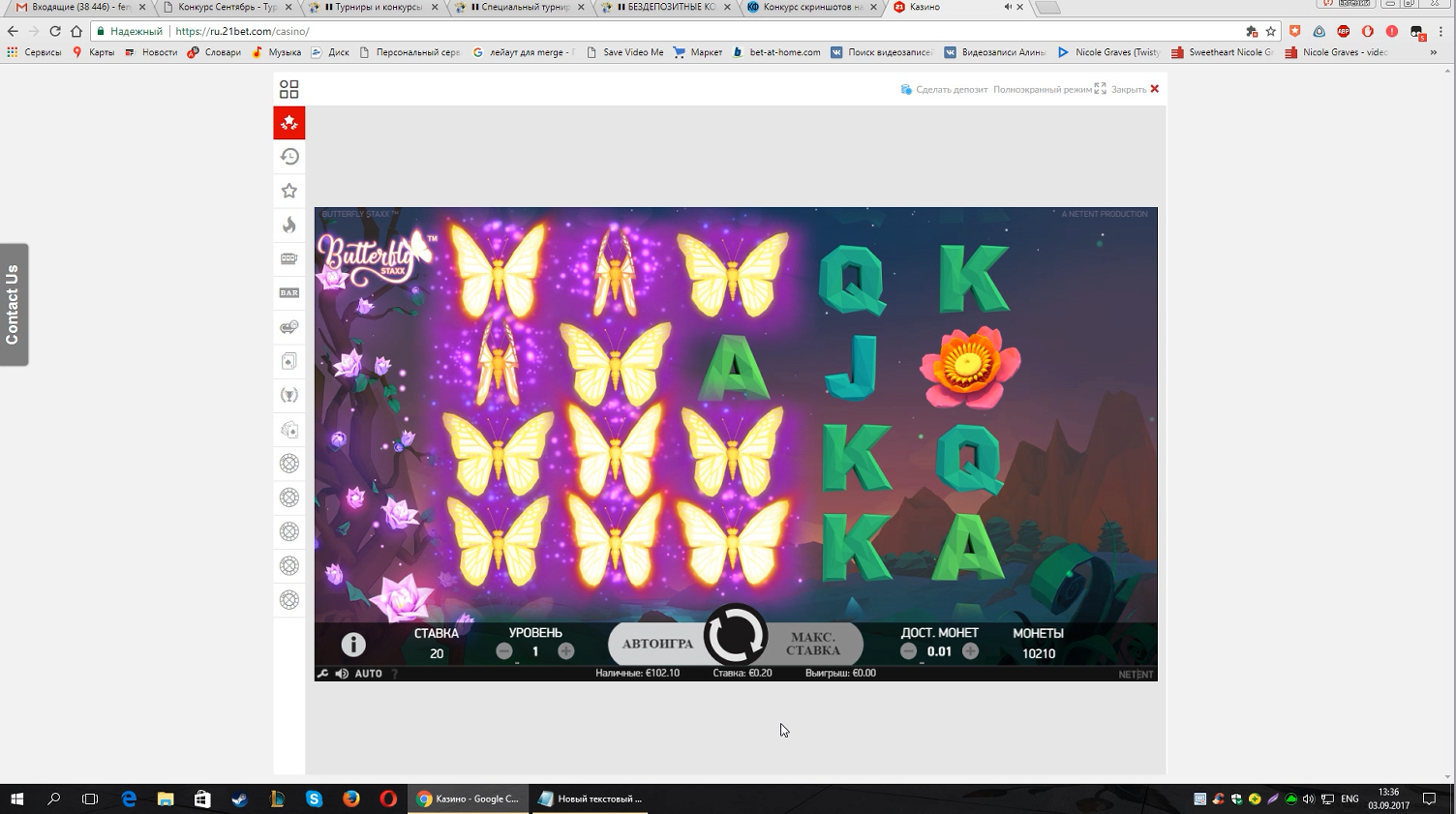Open the recently played games clock icon
The width and height of the screenshot is (1456, 814).
tap(288, 156)
